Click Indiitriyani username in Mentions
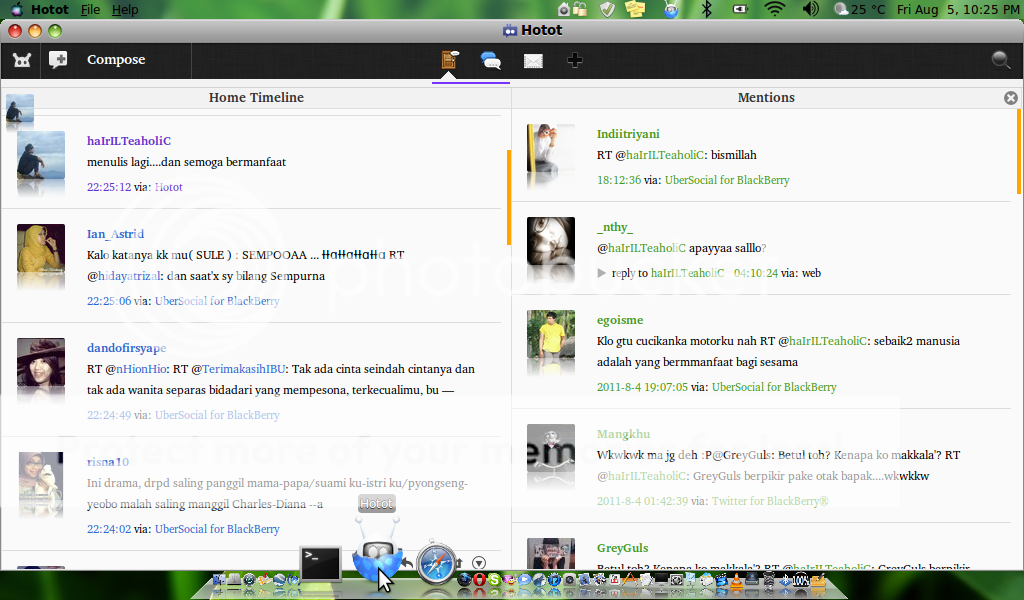The height and width of the screenshot is (600, 1024). [x=628, y=134]
